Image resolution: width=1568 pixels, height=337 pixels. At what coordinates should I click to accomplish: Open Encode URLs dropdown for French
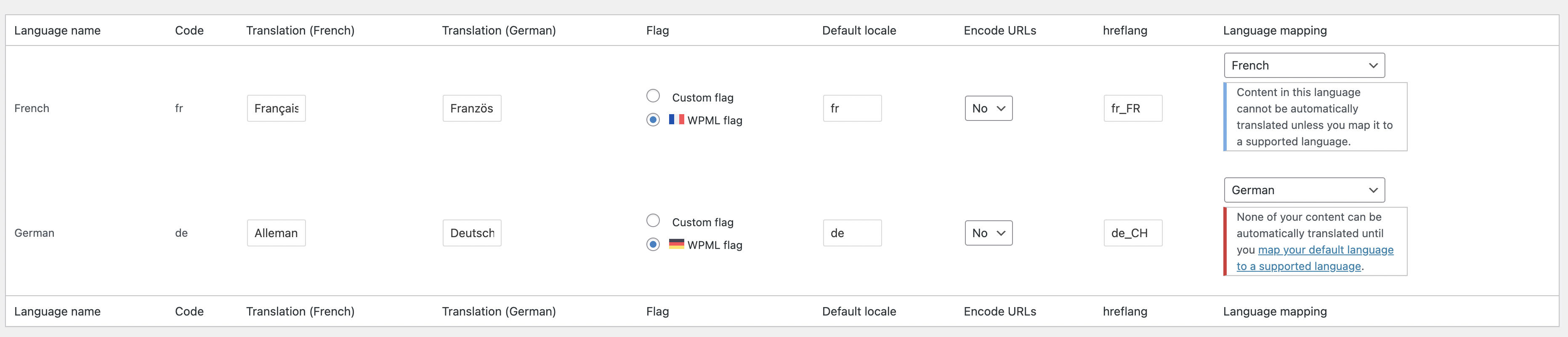(989, 109)
